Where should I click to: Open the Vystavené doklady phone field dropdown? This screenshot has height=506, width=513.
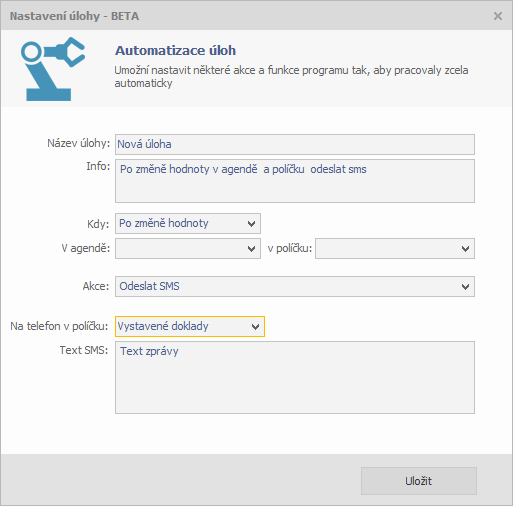[190, 326]
